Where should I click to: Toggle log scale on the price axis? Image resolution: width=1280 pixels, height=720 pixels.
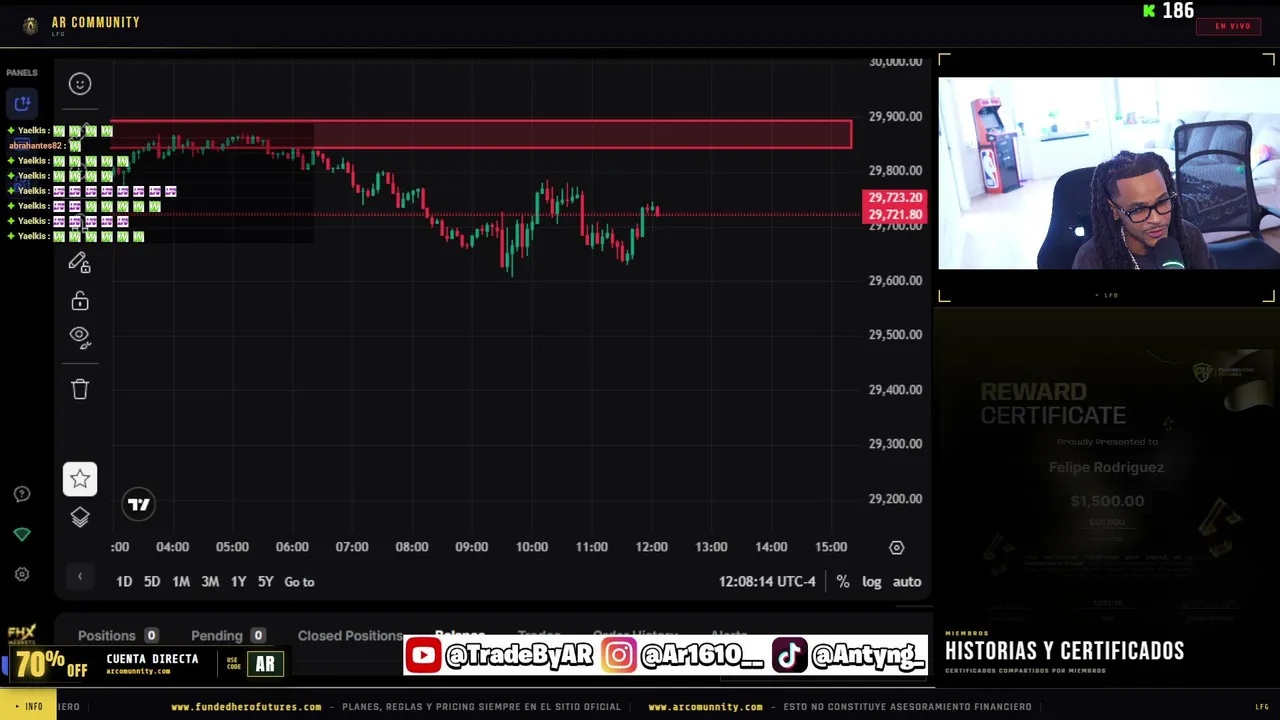(x=872, y=582)
